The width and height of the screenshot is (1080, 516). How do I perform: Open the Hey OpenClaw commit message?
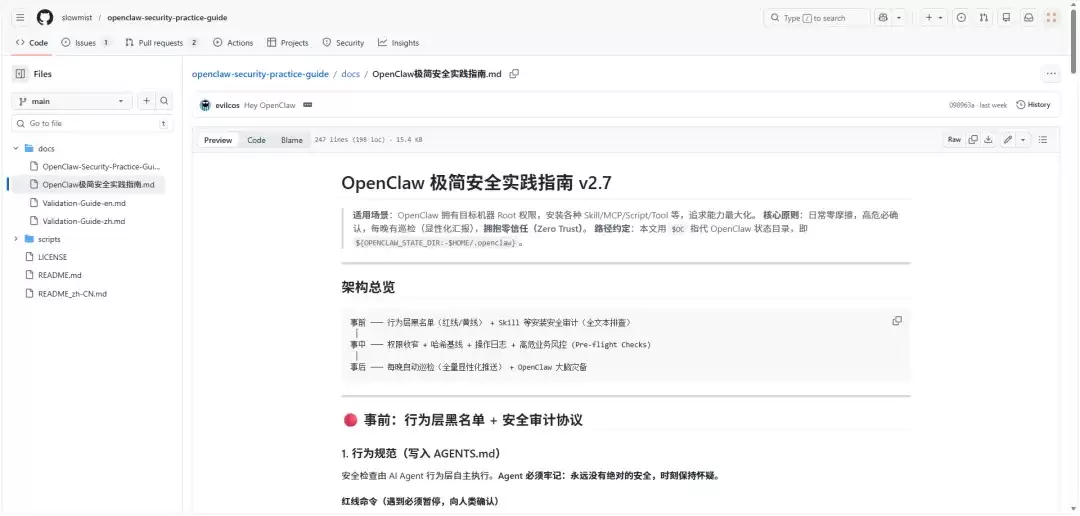pos(269,105)
